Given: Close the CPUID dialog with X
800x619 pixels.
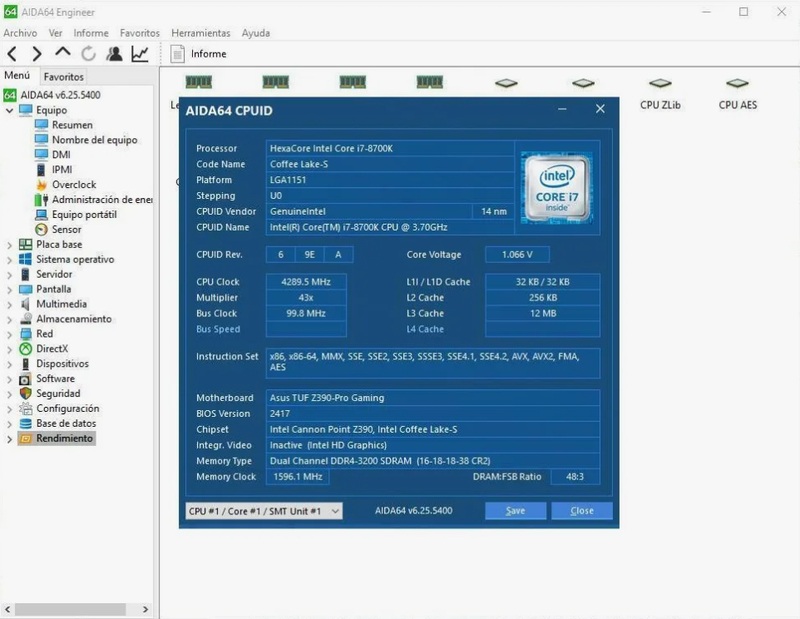Looking at the screenshot, I should pyautogui.click(x=600, y=109).
